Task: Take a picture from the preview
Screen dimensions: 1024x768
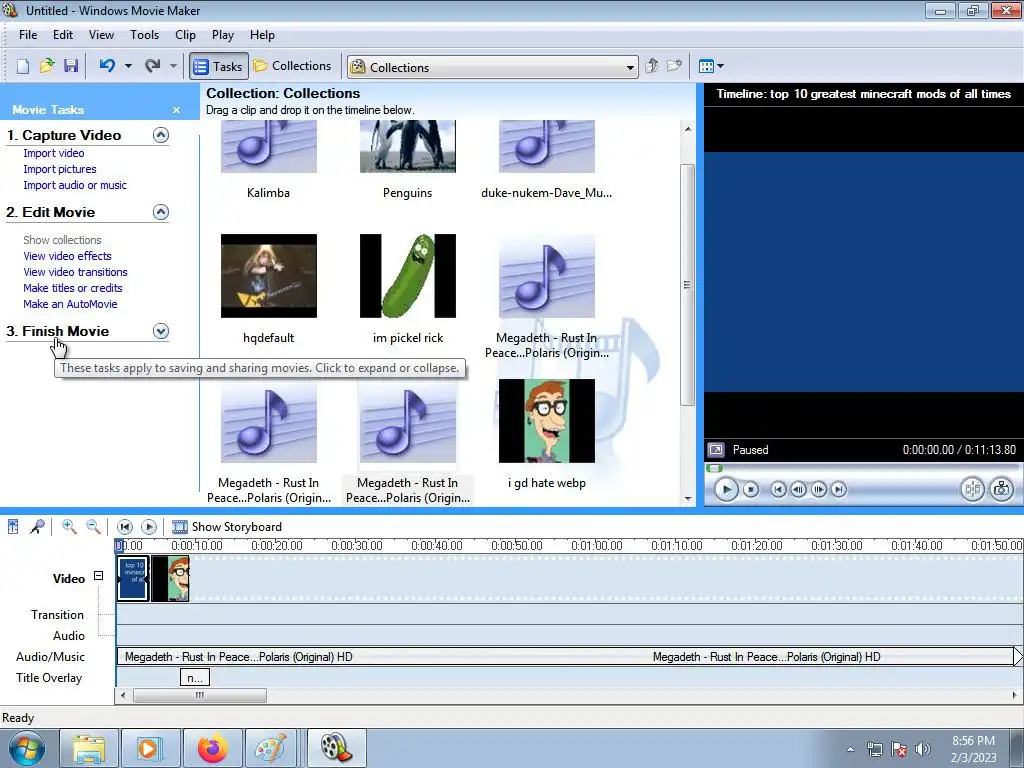Action: pyautogui.click(x=1001, y=489)
